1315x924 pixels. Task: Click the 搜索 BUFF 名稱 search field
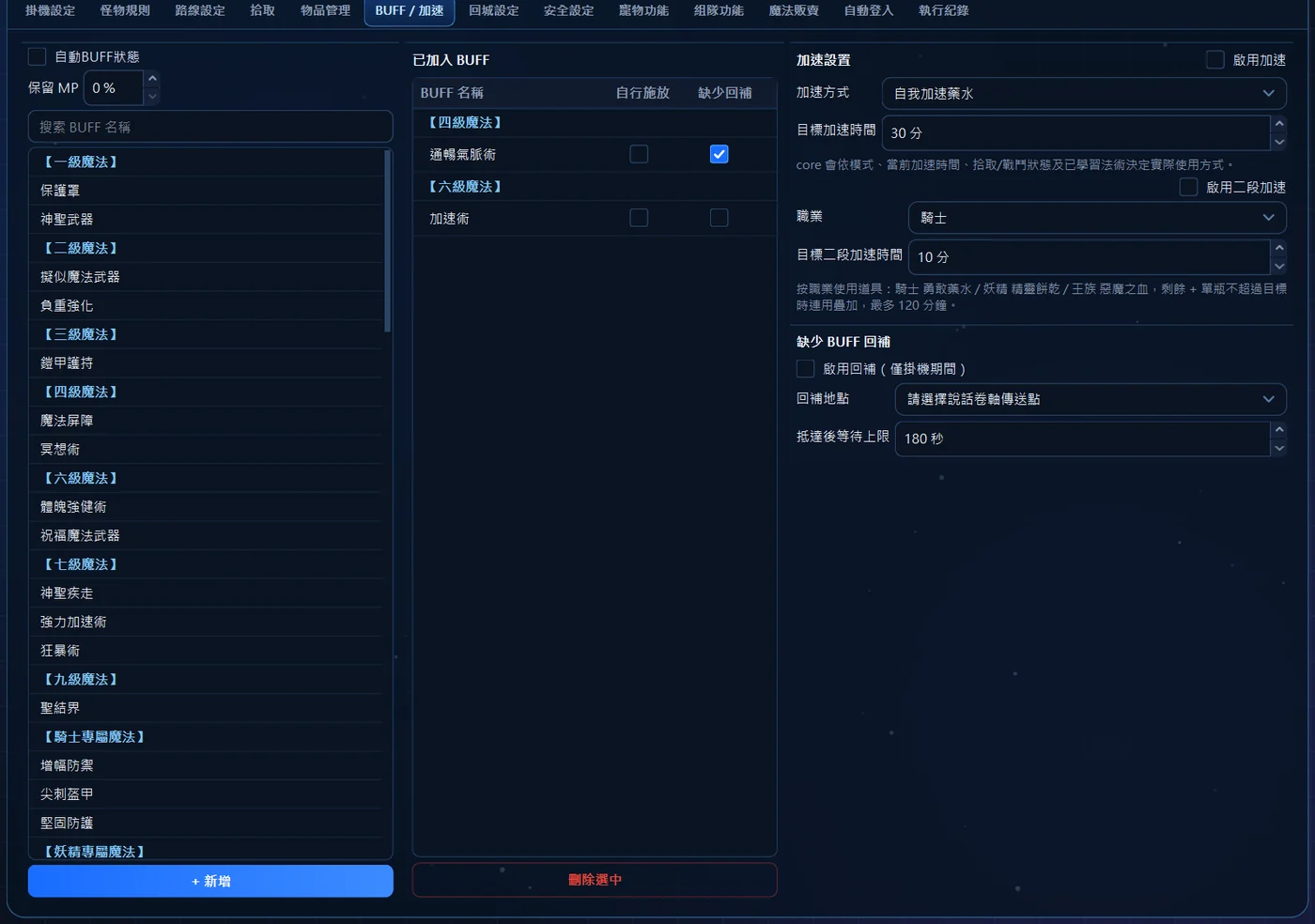pyautogui.click(x=210, y=127)
